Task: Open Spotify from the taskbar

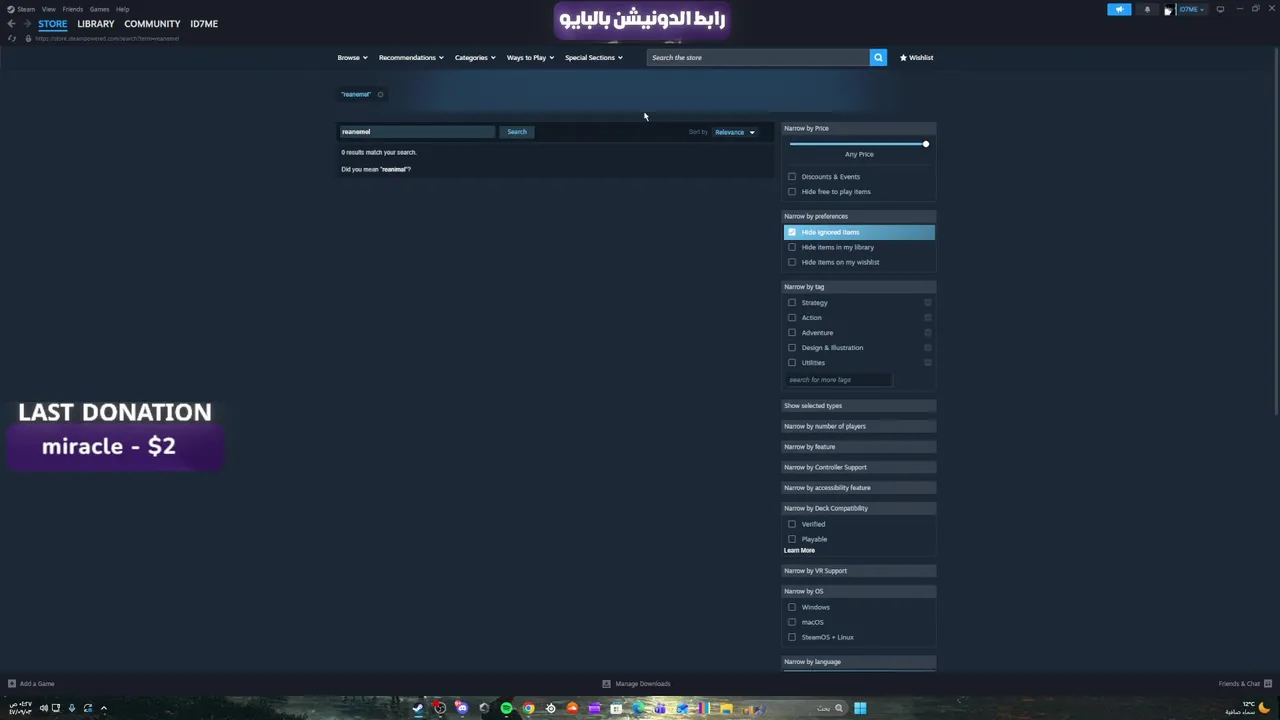Action: click(506, 708)
